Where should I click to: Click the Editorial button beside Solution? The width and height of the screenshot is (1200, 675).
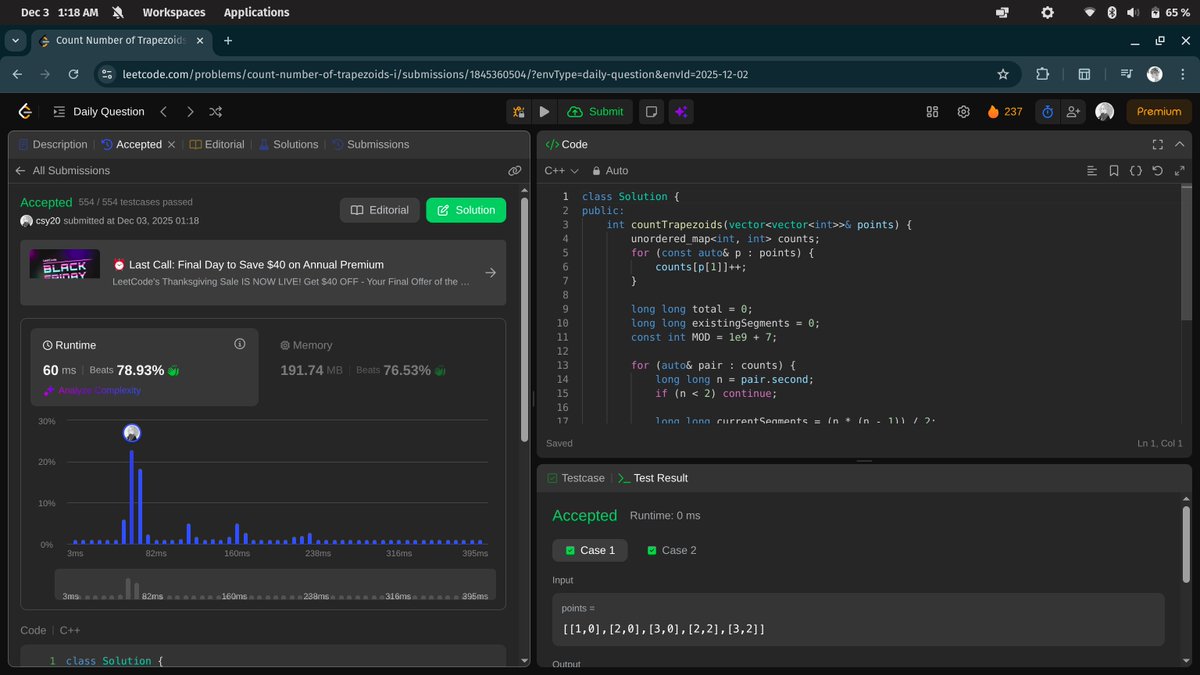click(380, 210)
